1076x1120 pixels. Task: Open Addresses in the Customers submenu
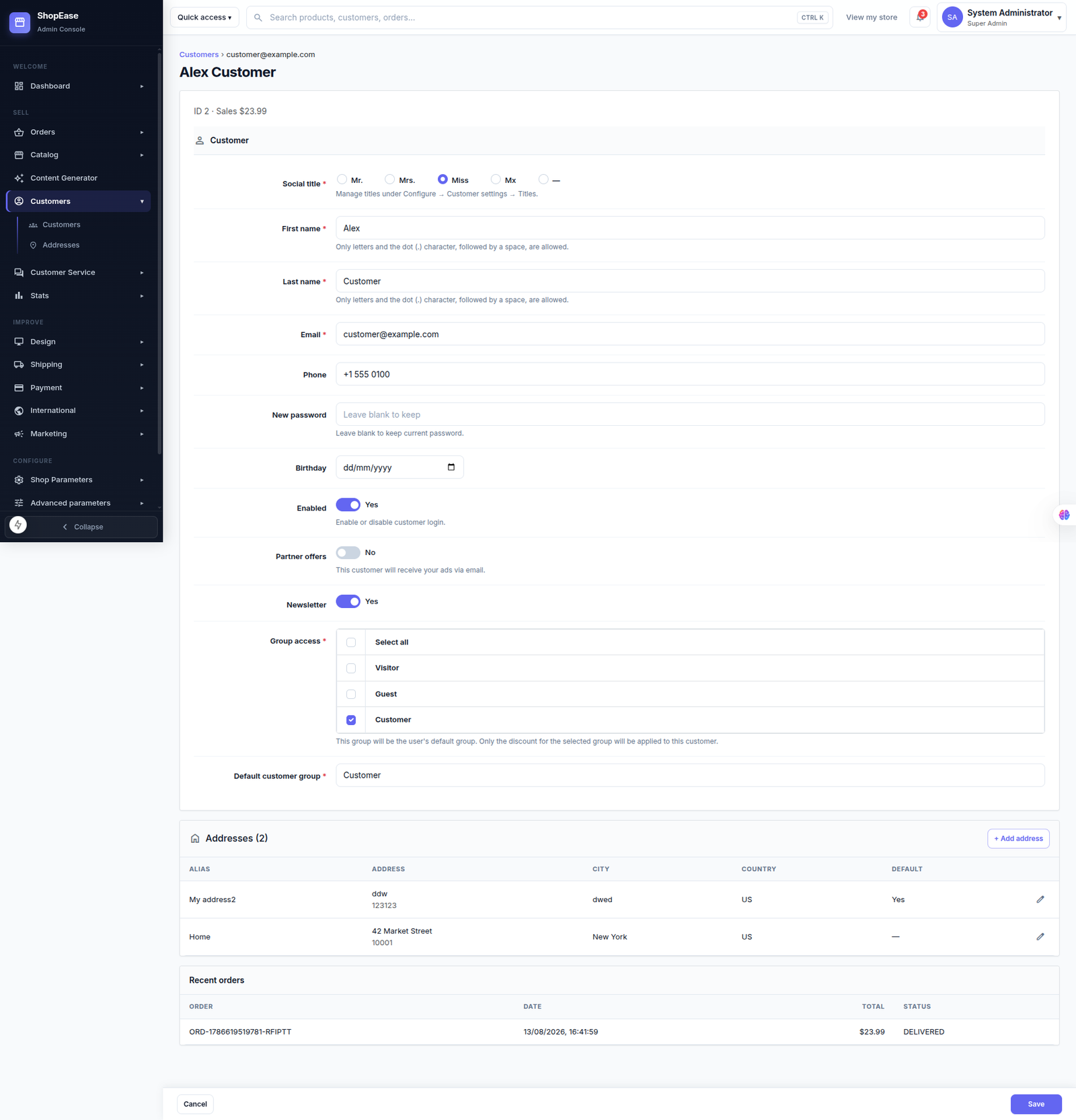pos(61,245)
